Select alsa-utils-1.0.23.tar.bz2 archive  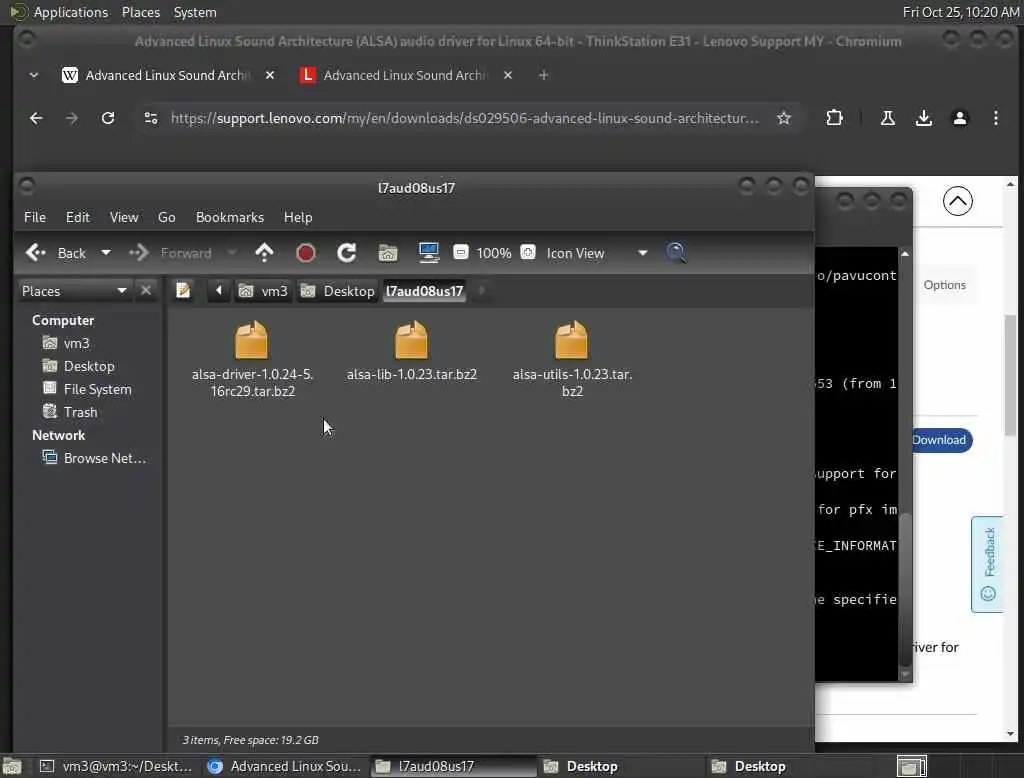click(572, 359)
